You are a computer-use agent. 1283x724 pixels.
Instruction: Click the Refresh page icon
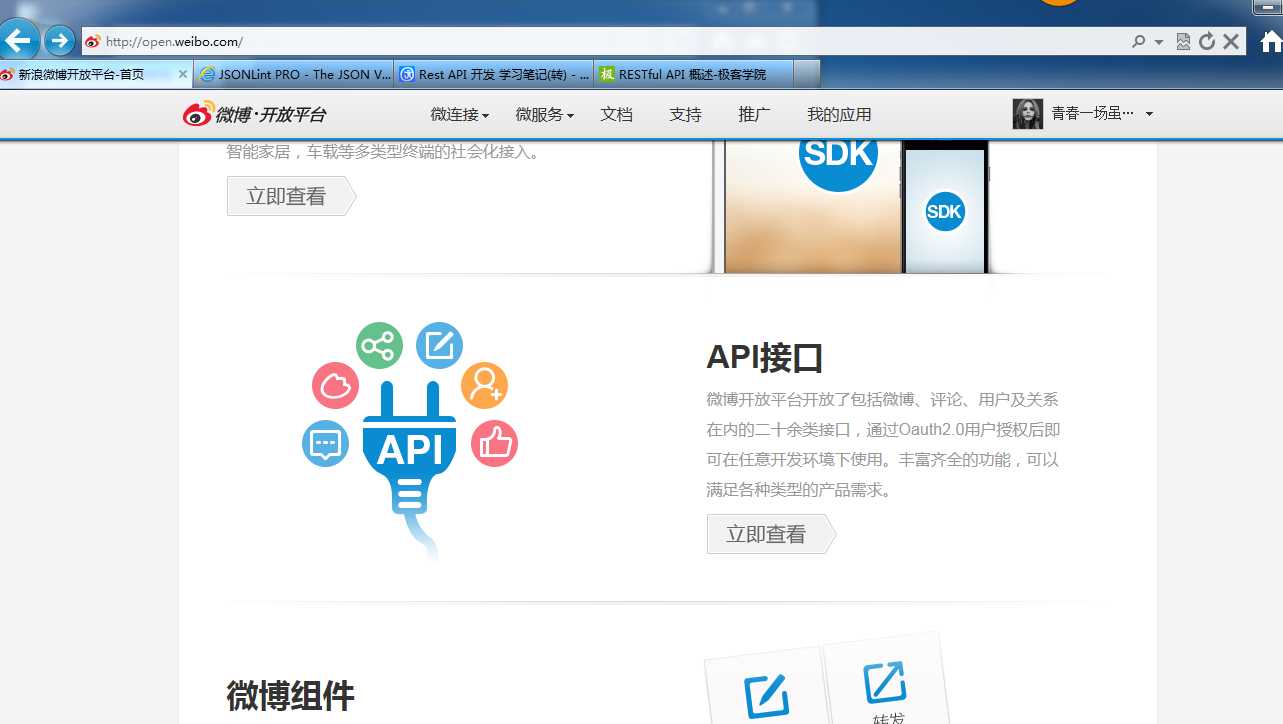click(x=1207, y=42)
